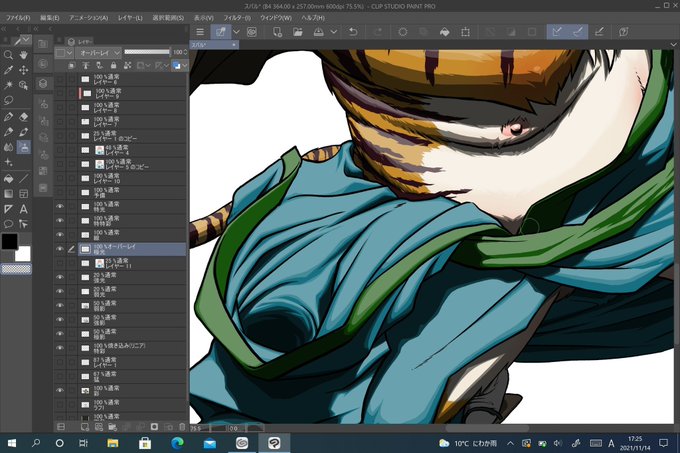Open Microsoft Edge from taskbar

pos(177,443)
